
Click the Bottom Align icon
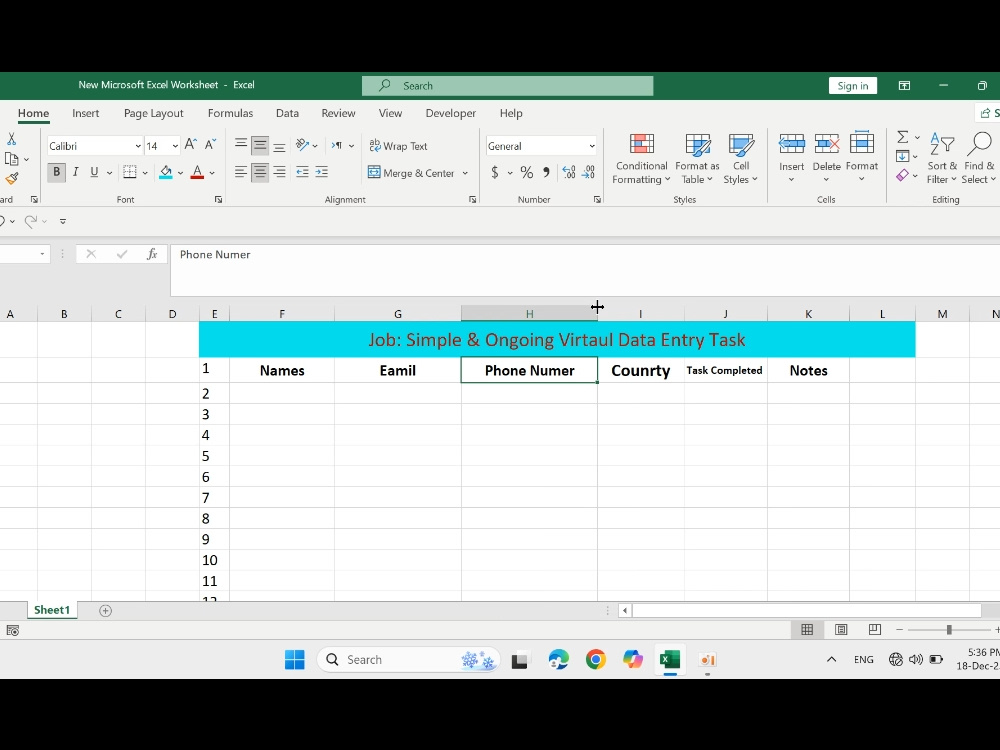point(279,147)
